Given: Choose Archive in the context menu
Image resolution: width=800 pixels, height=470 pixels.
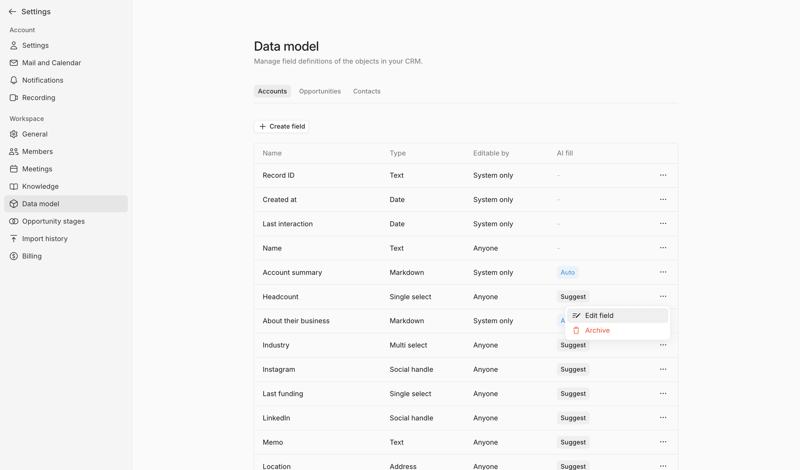Looking at the screenshot, I should point(597,331).
